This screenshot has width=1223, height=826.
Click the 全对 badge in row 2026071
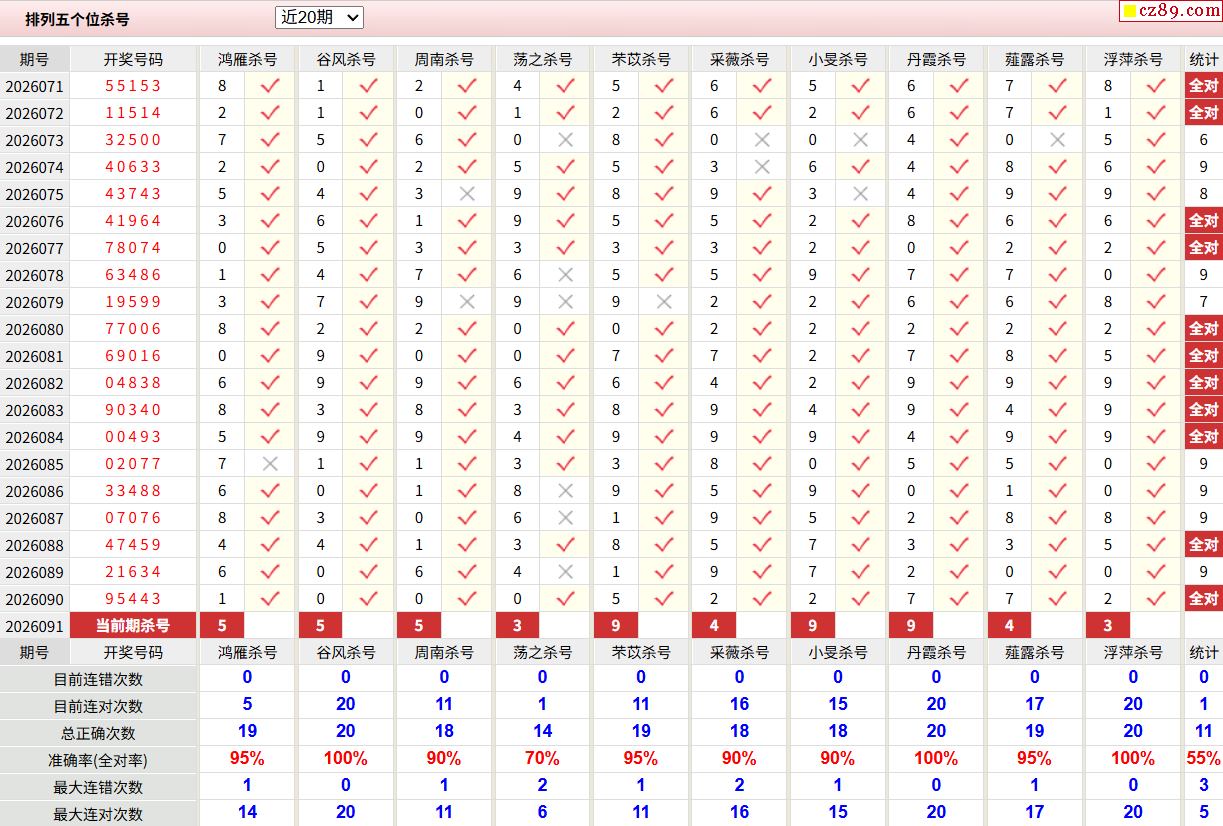(1203, 86)
